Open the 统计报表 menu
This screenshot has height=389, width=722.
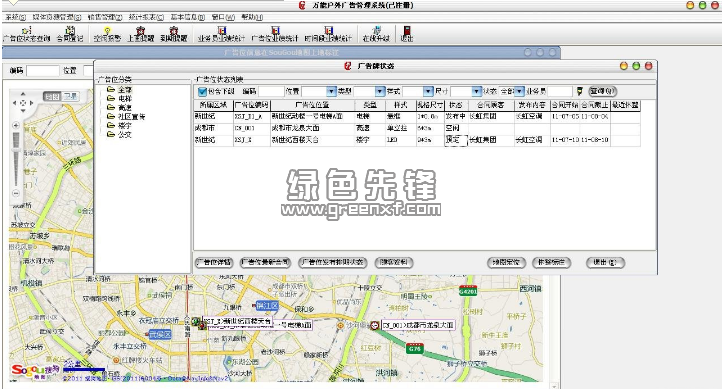146,17
